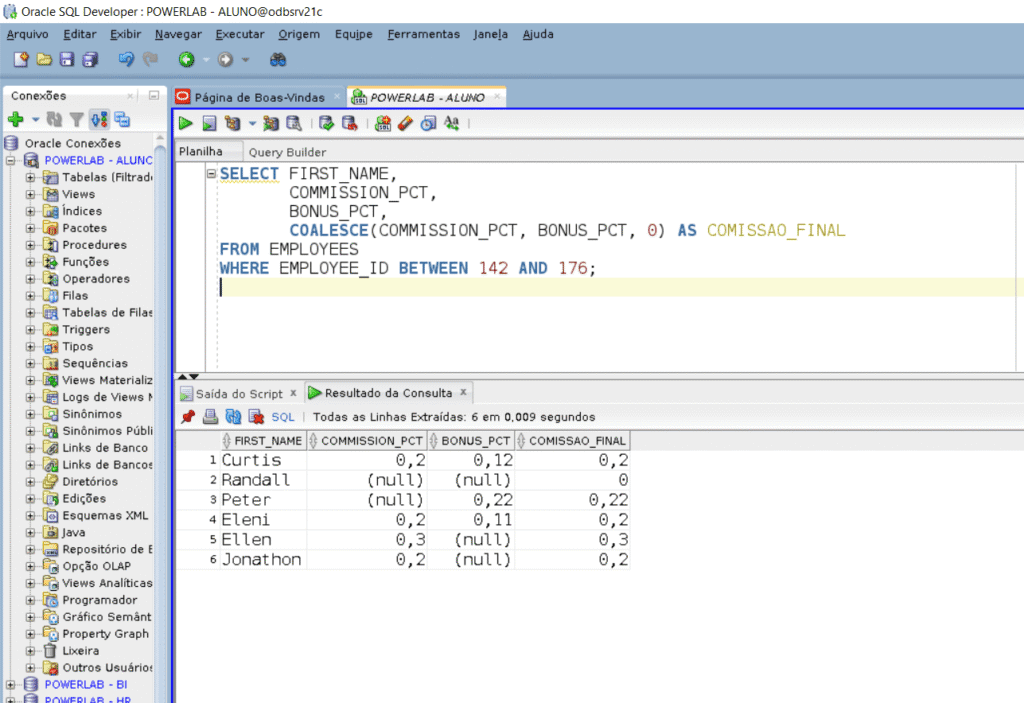Click the Run Script icon
Viewport: 1024px width, 703px height.
[x=209, y=124]
